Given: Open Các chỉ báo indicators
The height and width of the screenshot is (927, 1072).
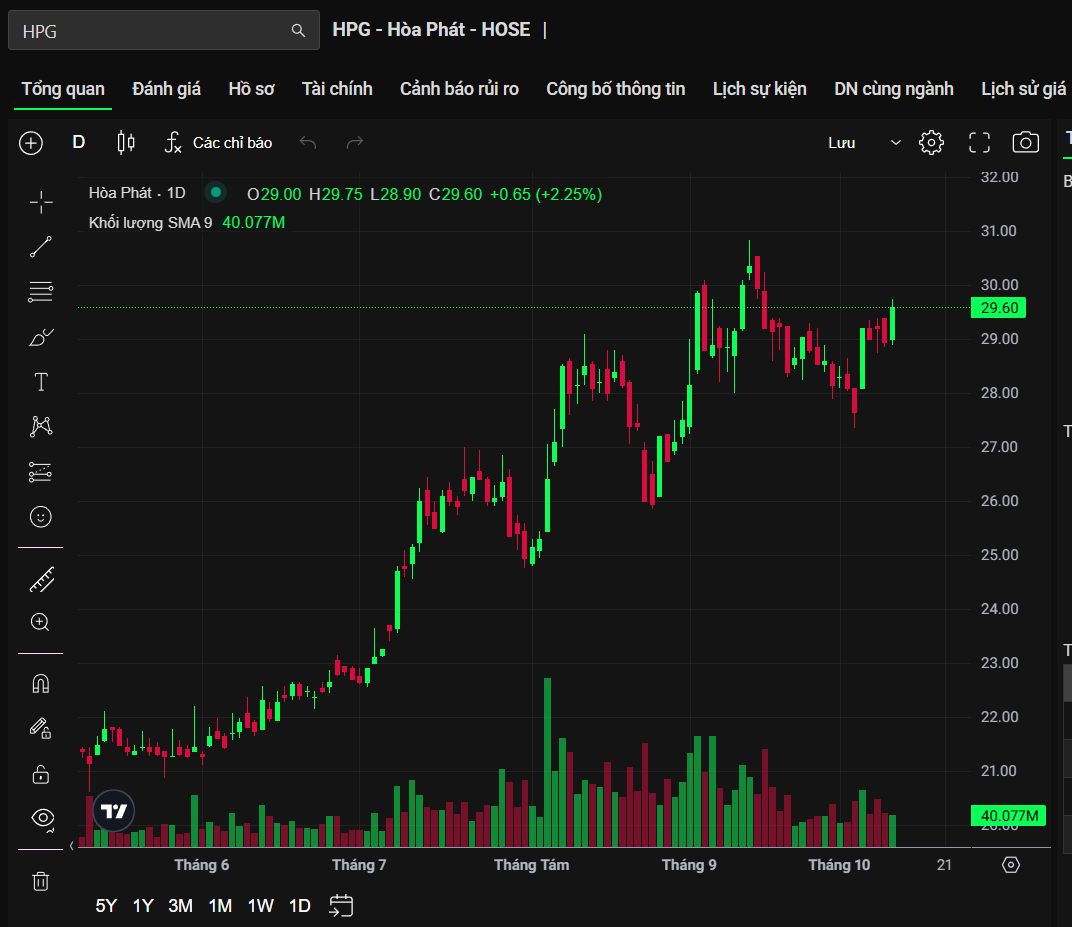Looking at the screenshot, I should point(219,143).
